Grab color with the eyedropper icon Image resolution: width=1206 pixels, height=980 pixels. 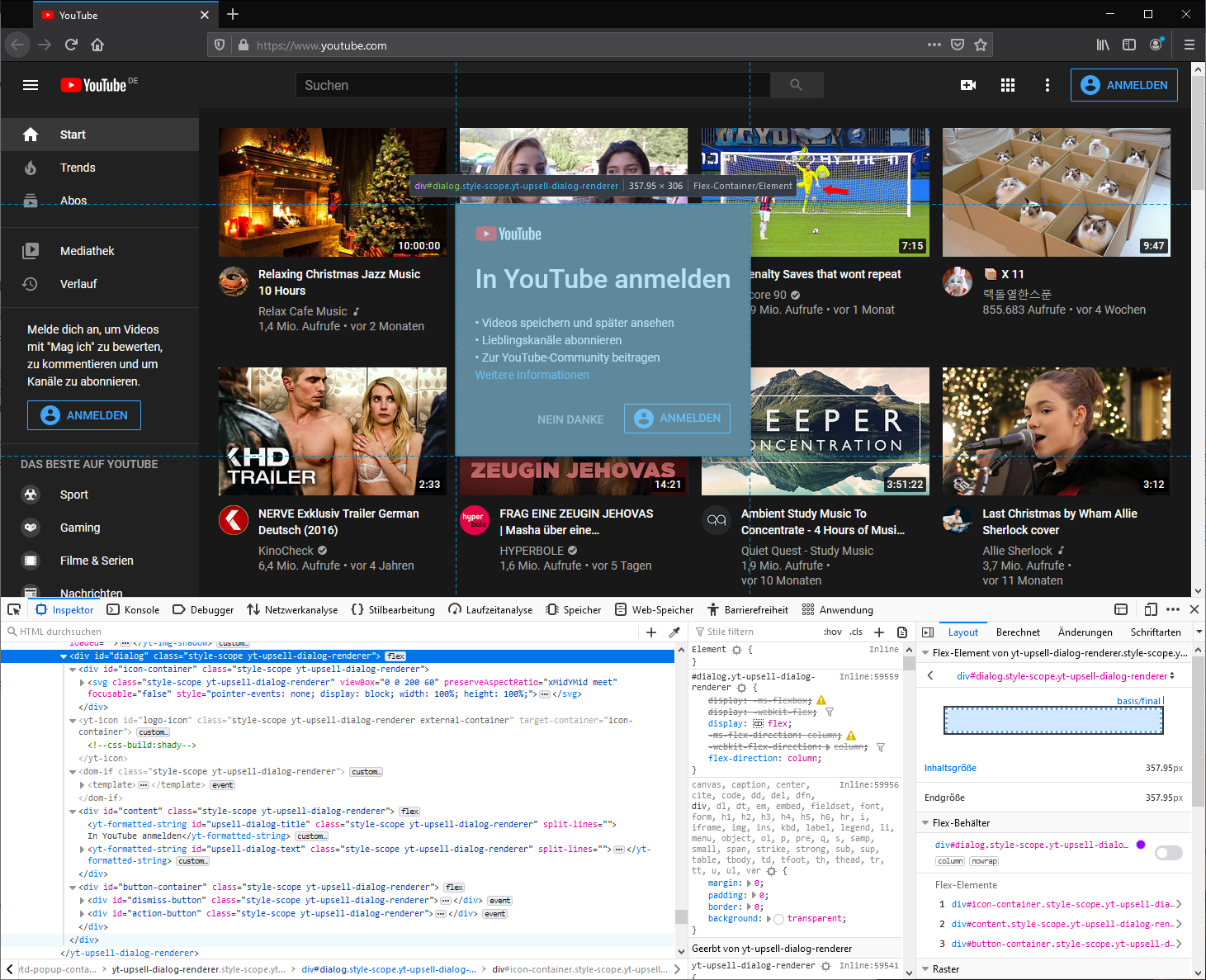click(674, 632)
